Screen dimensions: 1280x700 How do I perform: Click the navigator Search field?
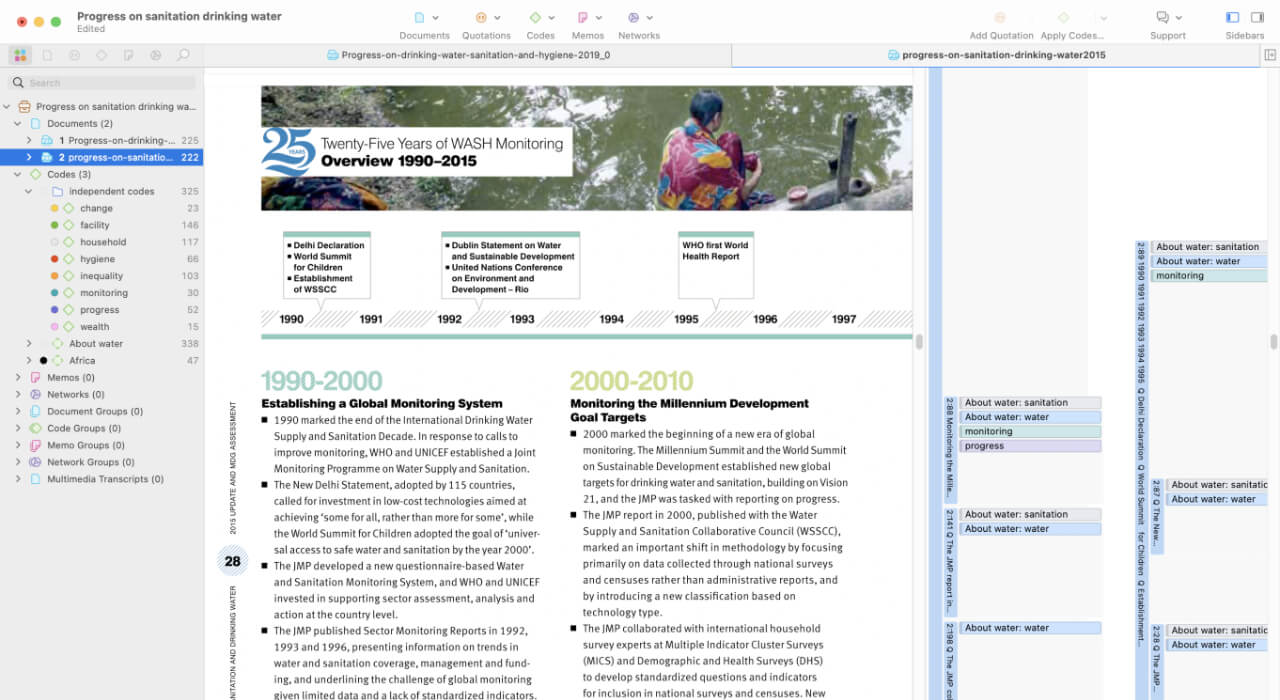[105, 83]
